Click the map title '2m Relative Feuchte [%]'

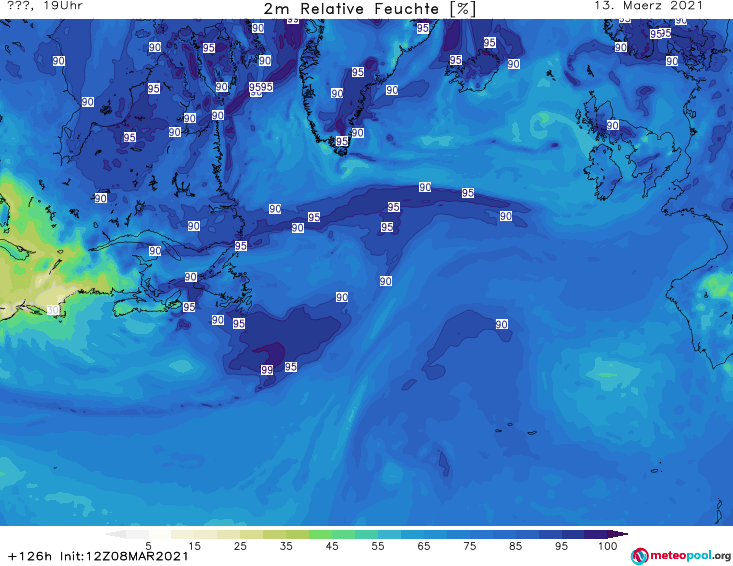point(369,9)
